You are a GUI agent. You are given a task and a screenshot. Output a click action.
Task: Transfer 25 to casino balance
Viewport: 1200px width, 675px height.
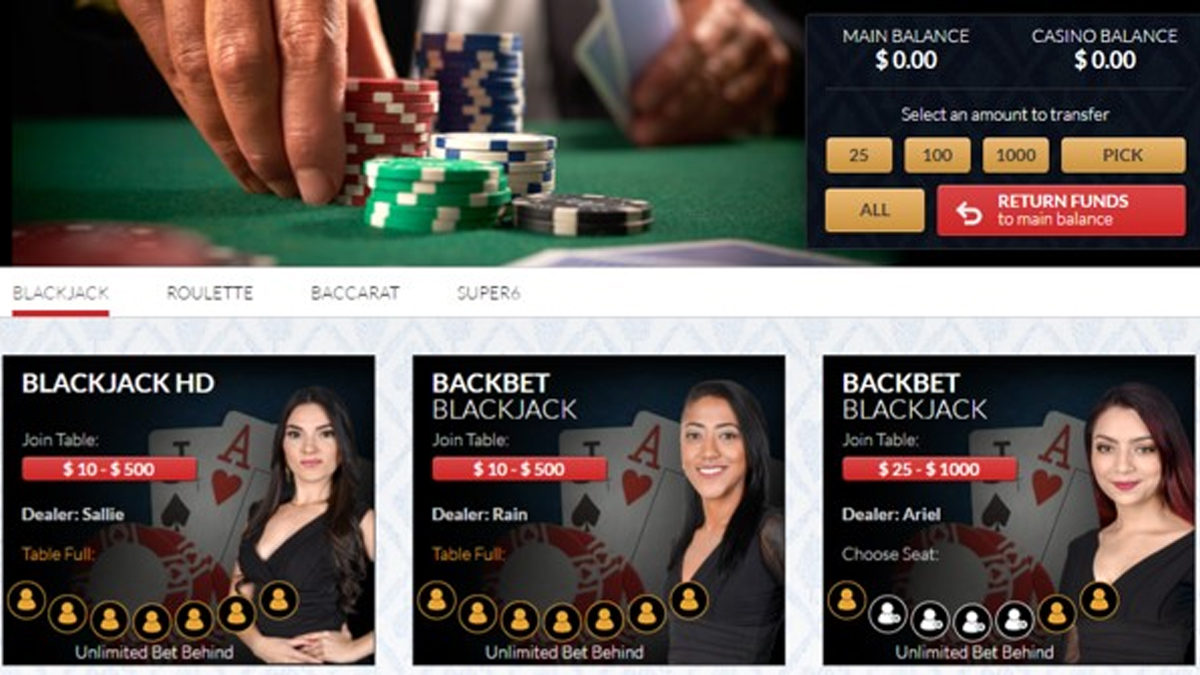click(859, 155)
